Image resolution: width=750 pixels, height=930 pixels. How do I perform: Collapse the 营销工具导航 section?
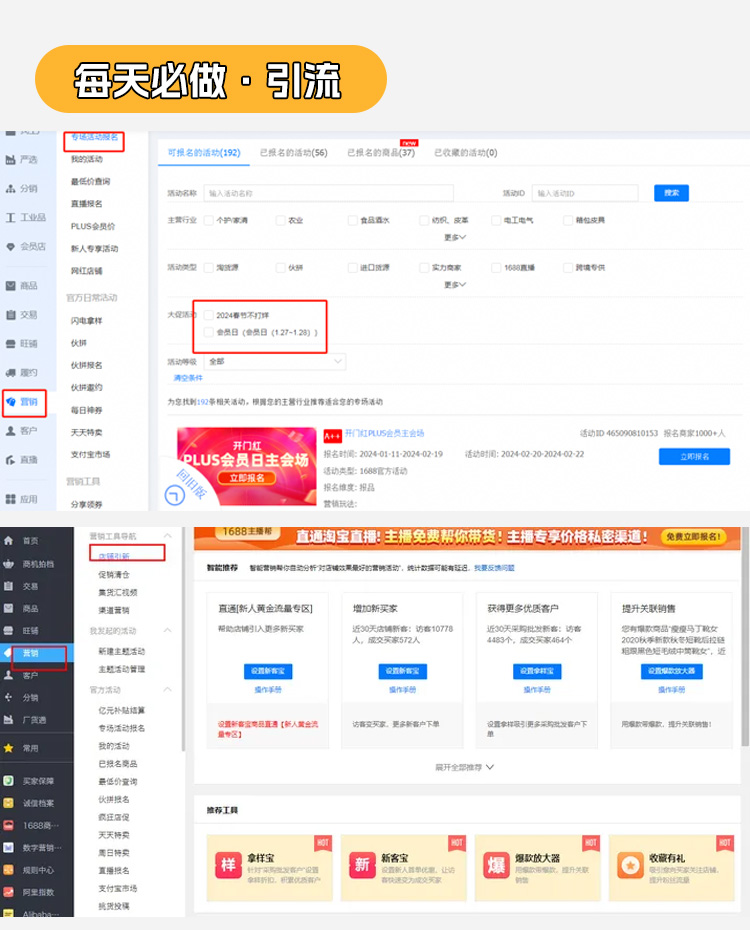[168, 536]
